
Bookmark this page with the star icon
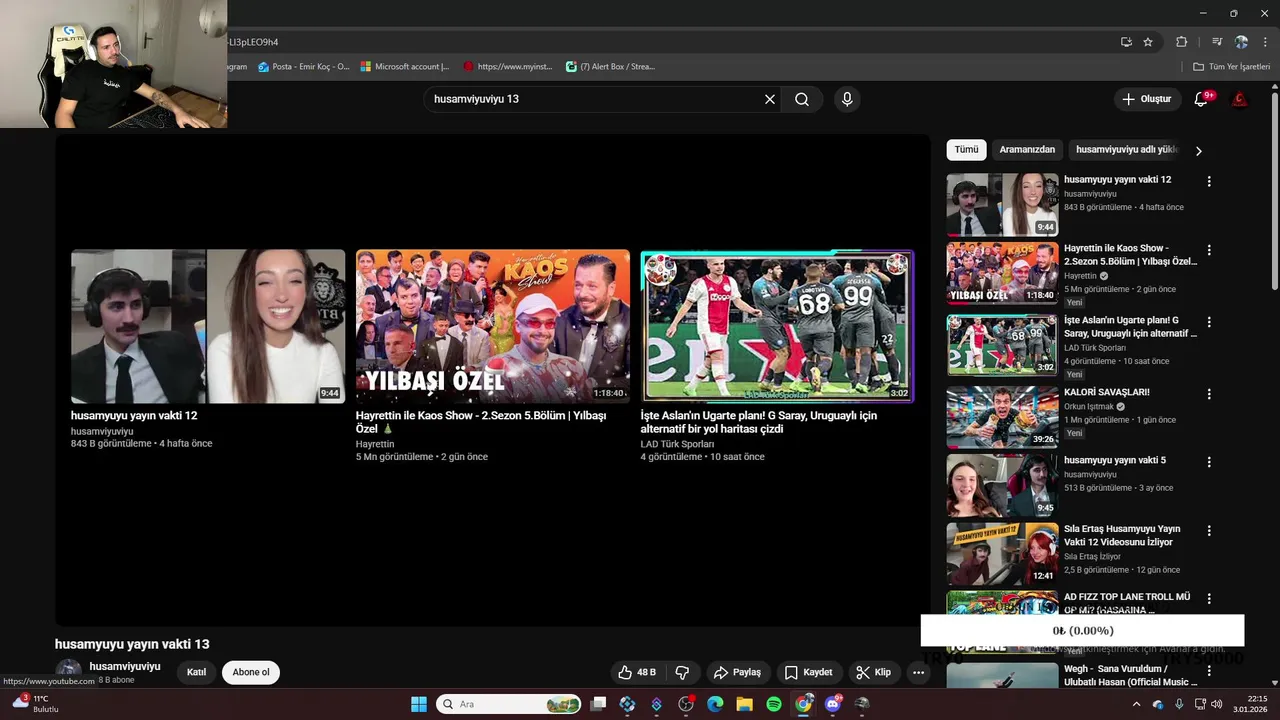pyautogui.click(x=1148, y=42)
